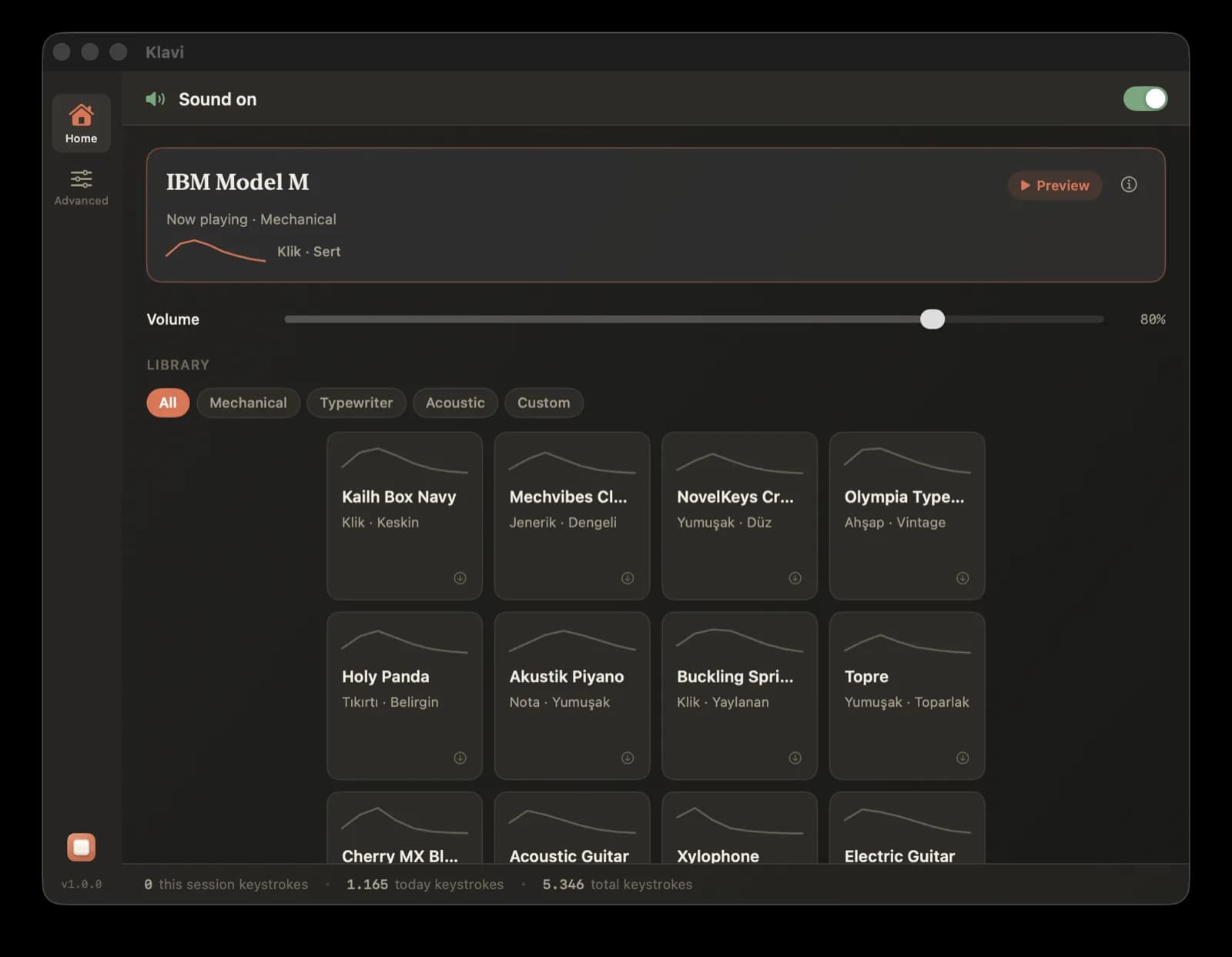Image resolution: width=1232 pixels, height=957 pixels.
Task: Click the square stop icon in sidebar
Action: (x=81, y=847)
